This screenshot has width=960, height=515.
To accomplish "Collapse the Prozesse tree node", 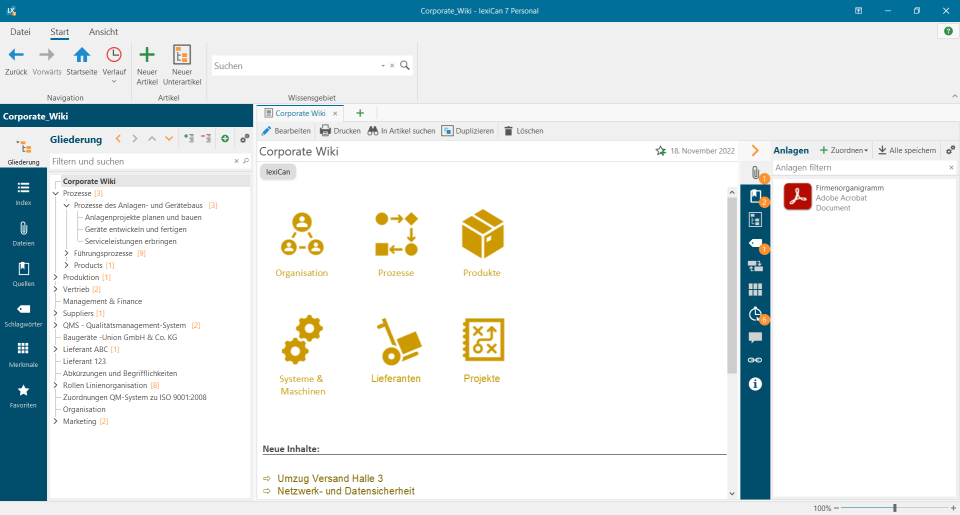I will pos(56,194).
